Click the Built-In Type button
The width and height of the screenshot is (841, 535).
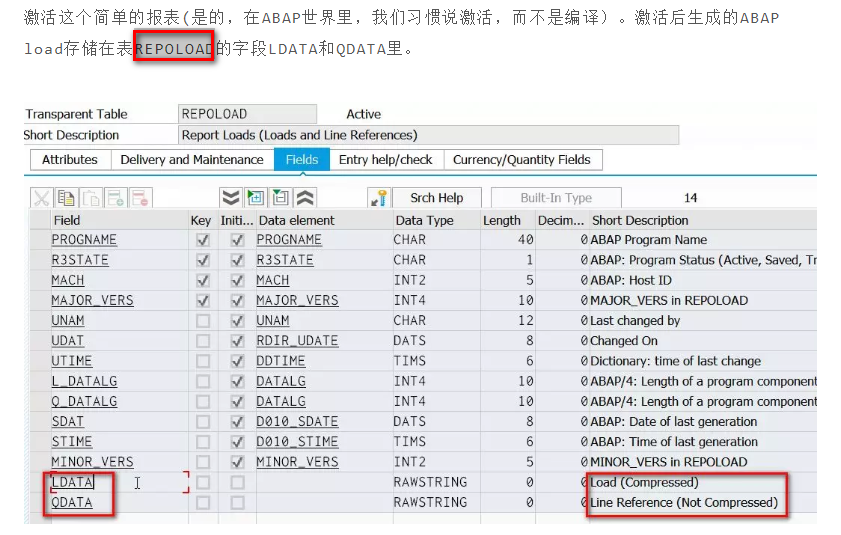click(x=556, y=198)
